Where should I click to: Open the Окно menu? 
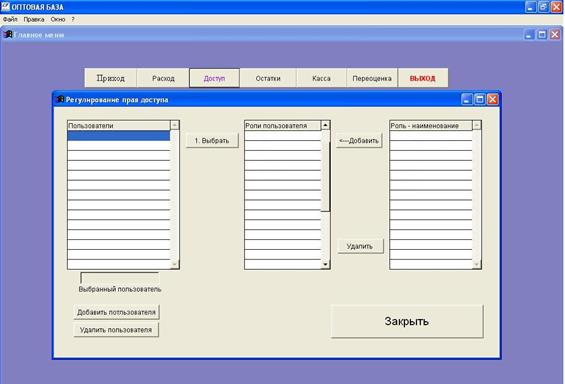pos(58,19)
